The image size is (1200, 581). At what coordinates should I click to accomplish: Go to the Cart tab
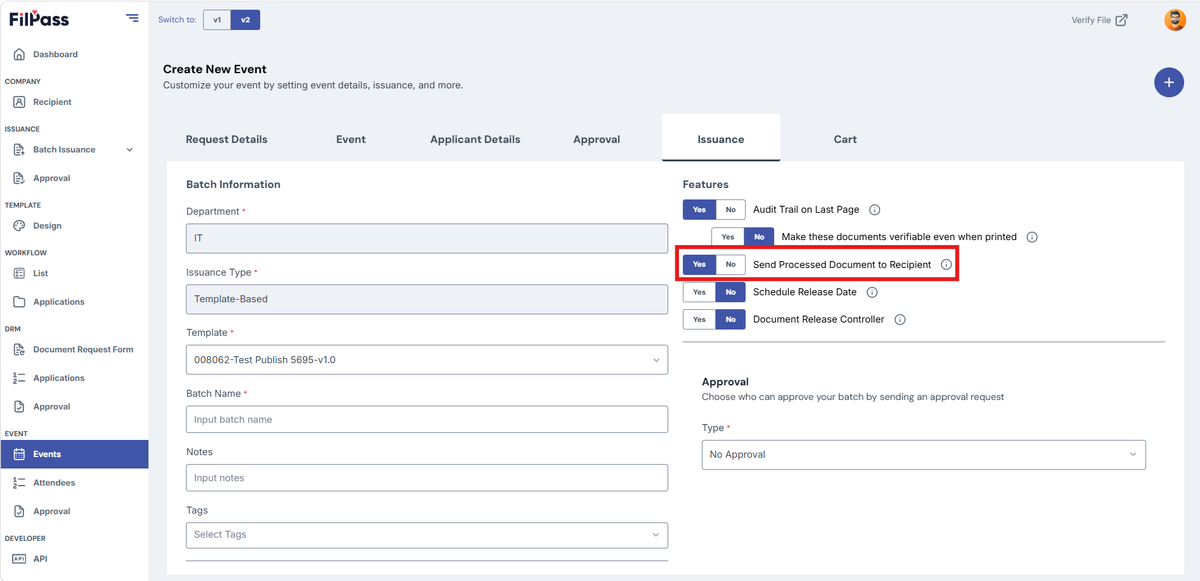[x=845, y=139]
